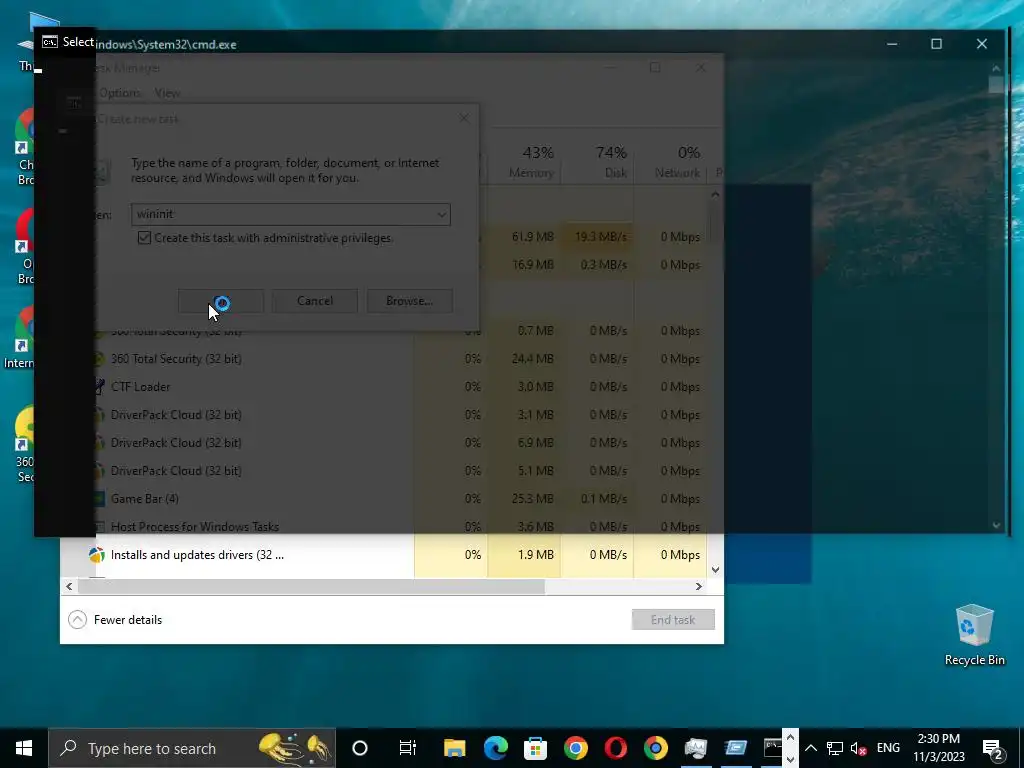The image size is (1024, 768).
Task: Click cmd.exe scrollbar down arrow
Action: 996,525
